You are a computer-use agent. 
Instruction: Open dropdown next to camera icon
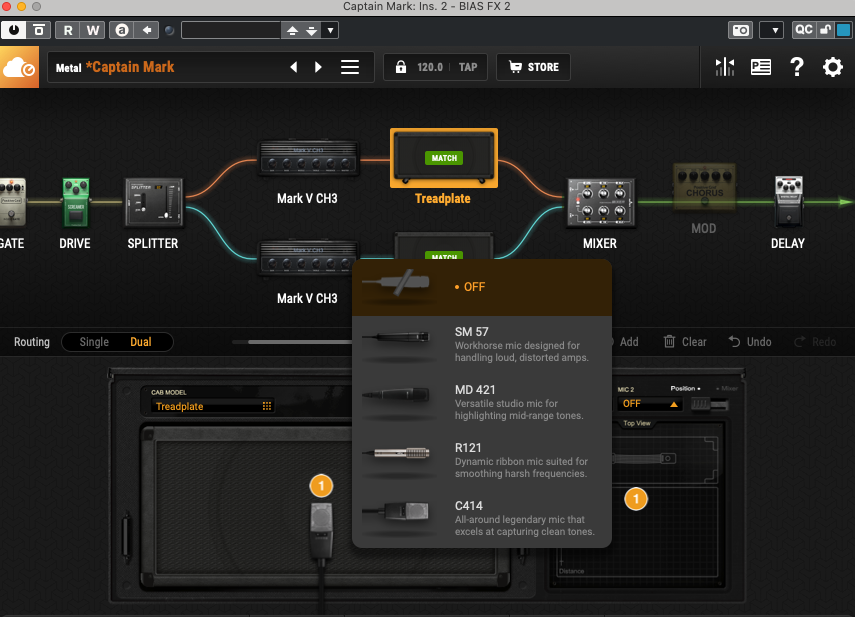772,30
